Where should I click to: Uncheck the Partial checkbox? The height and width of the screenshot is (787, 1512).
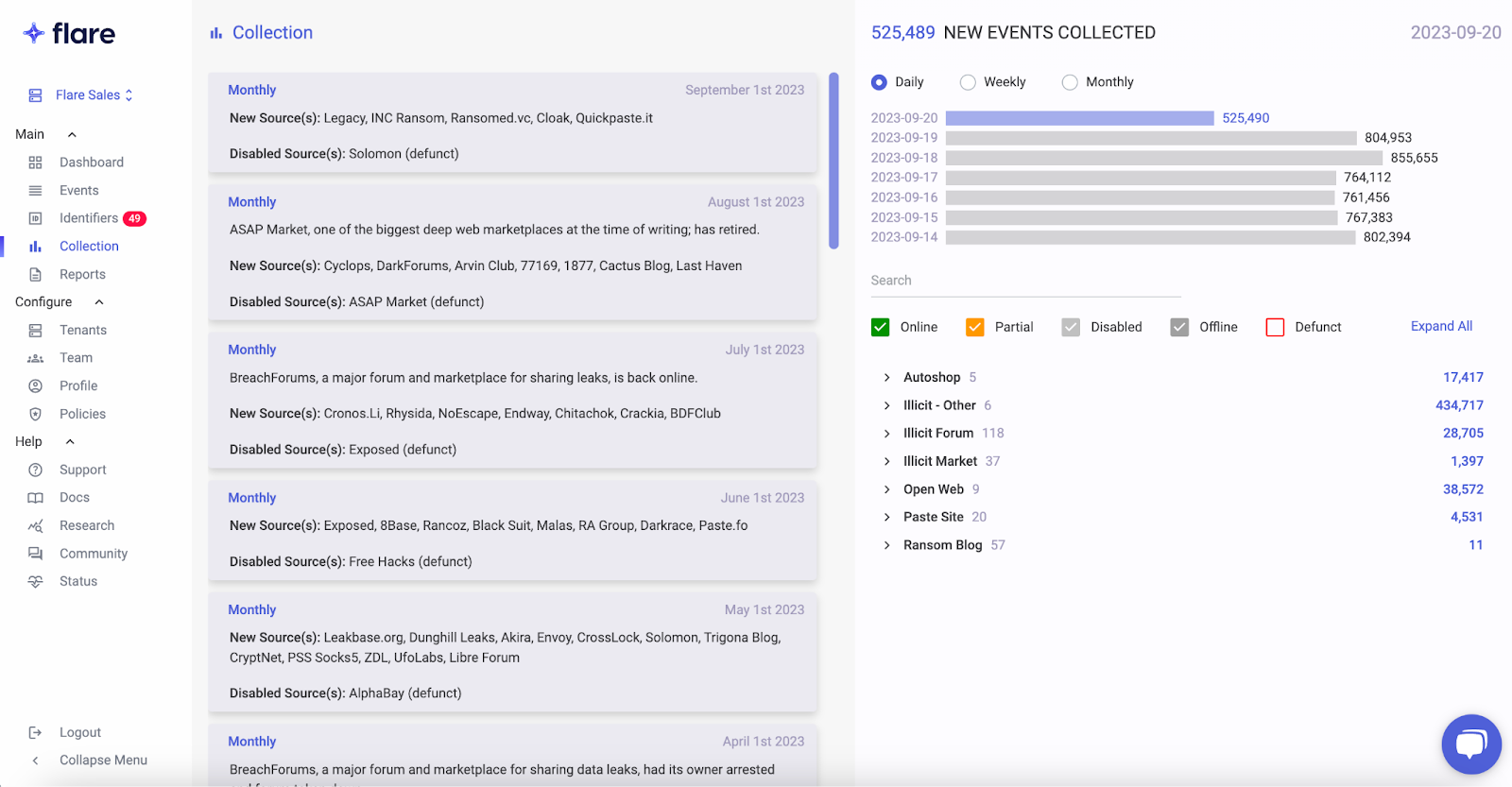click(975, 327)
